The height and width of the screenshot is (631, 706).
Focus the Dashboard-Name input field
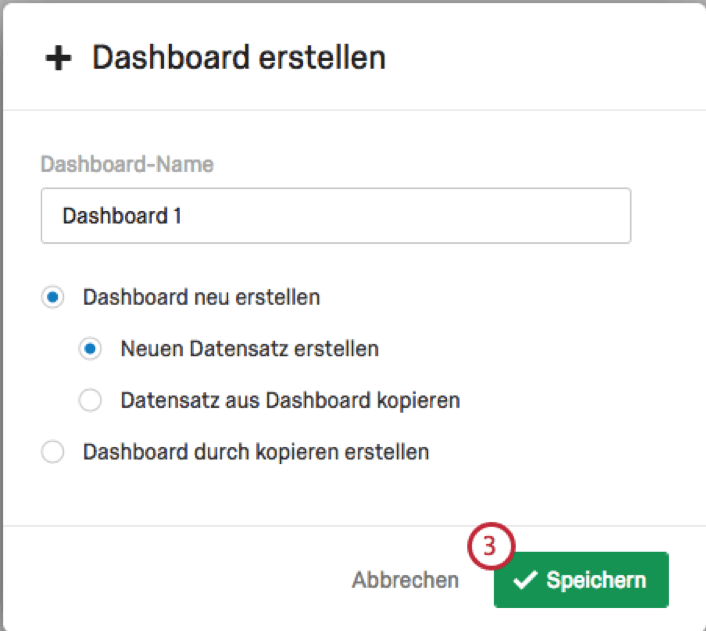coord(336,216)
